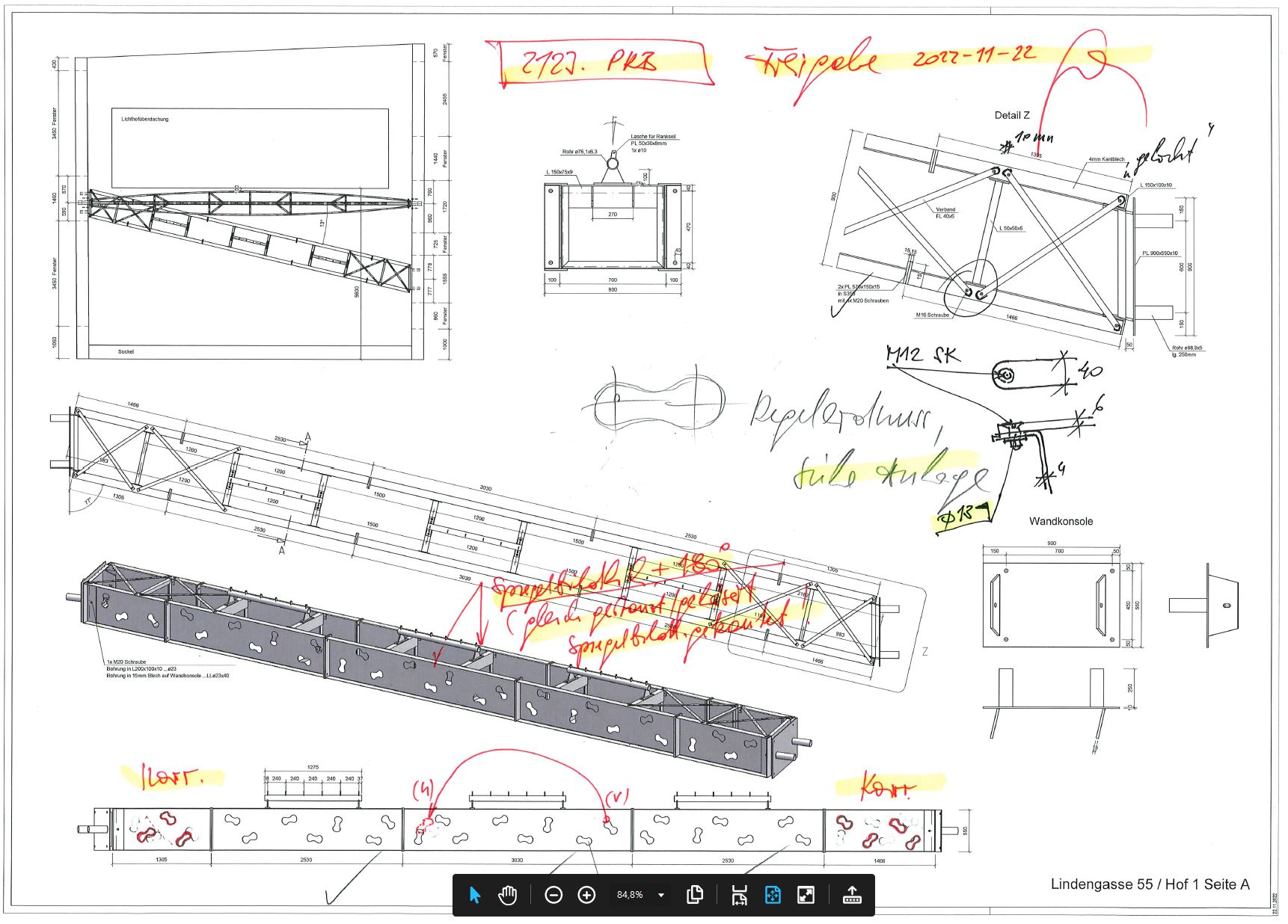Click the zoom in plus button
1288x924 pixels.
[x=587, y=895]
